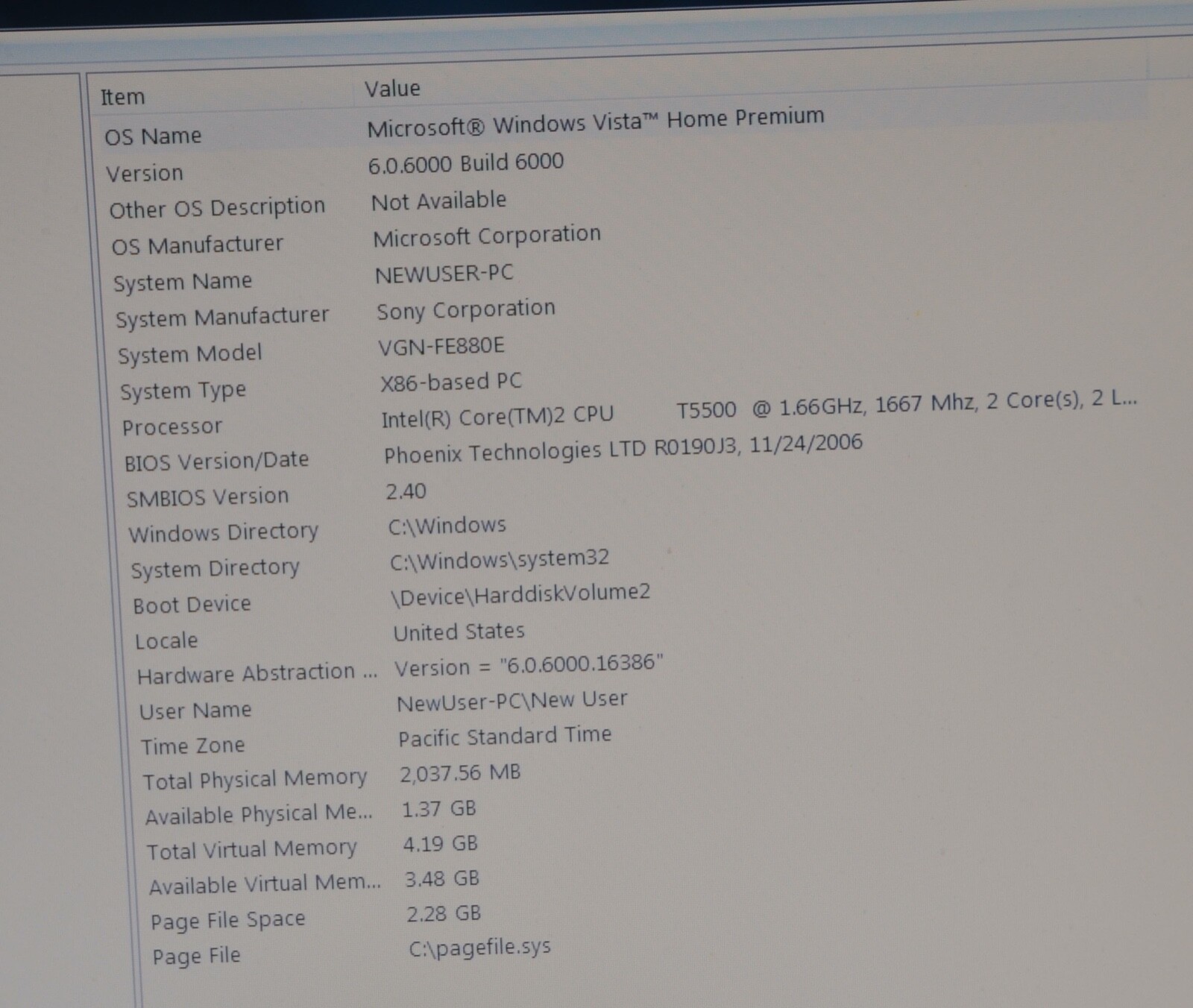
Task: Click the Item column header
Action: pyautogui.click(x=123, y=97)
